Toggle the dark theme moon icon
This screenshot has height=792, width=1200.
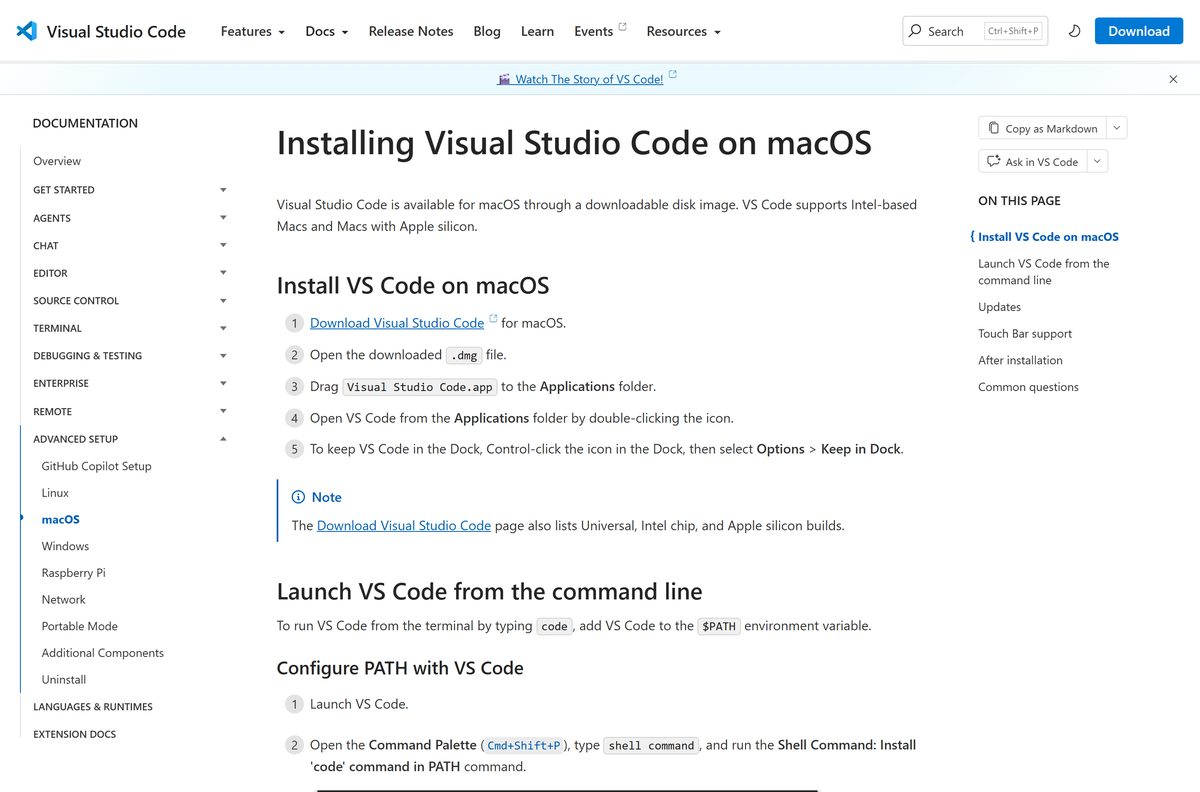(1074, 31)
